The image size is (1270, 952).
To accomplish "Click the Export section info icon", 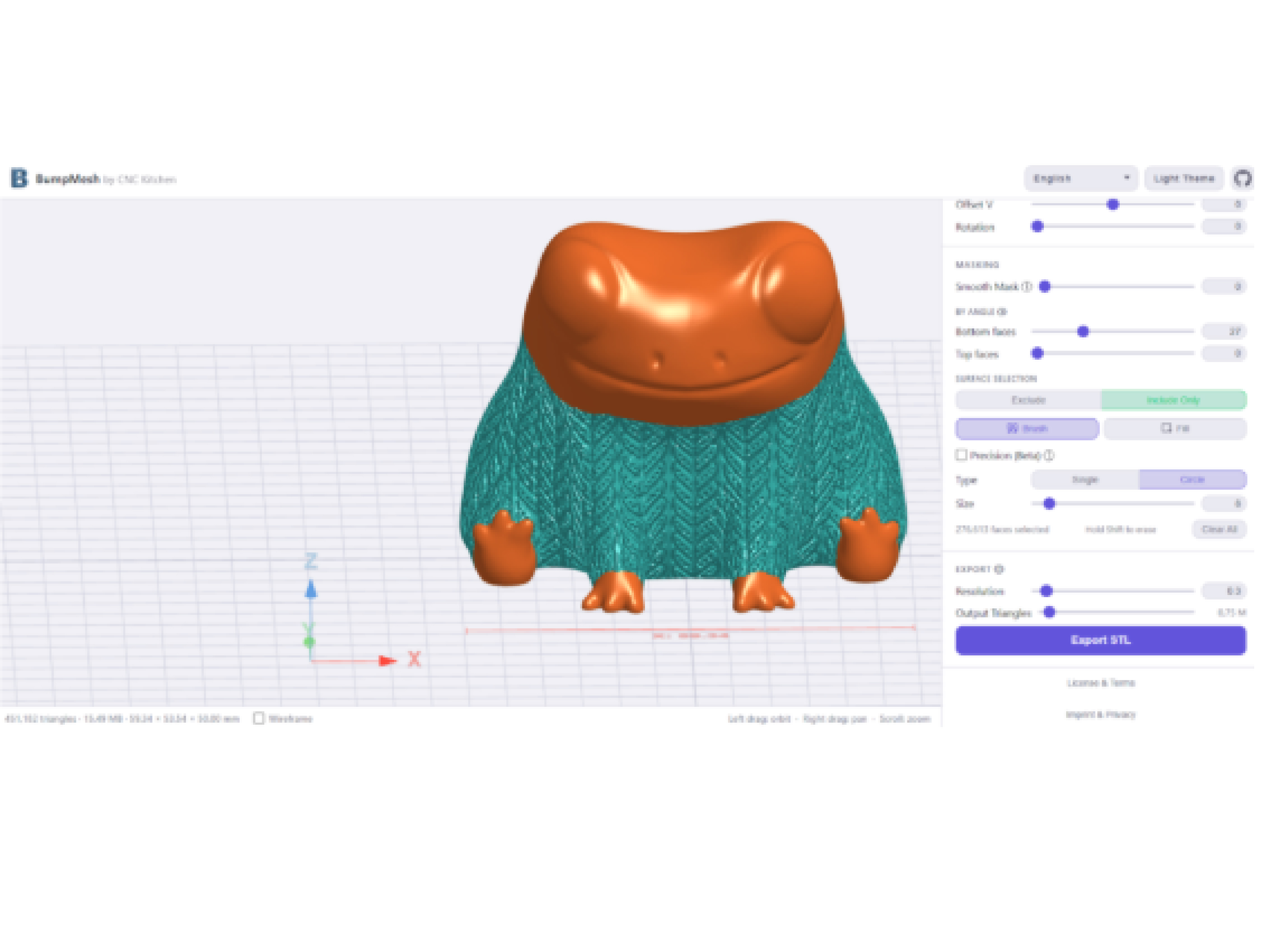I will click(999, 569).
